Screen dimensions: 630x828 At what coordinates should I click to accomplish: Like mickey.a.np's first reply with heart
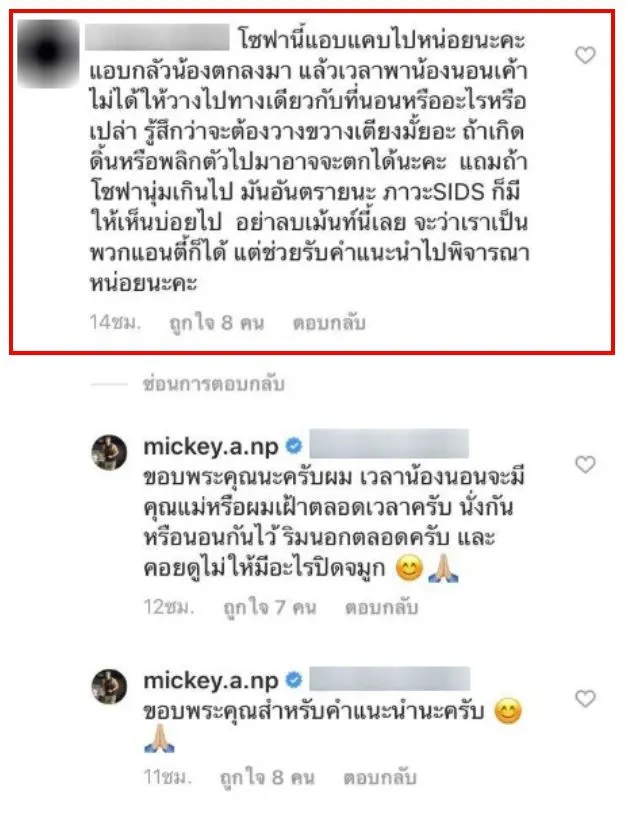pyautogui.click(x=585, y=464)
